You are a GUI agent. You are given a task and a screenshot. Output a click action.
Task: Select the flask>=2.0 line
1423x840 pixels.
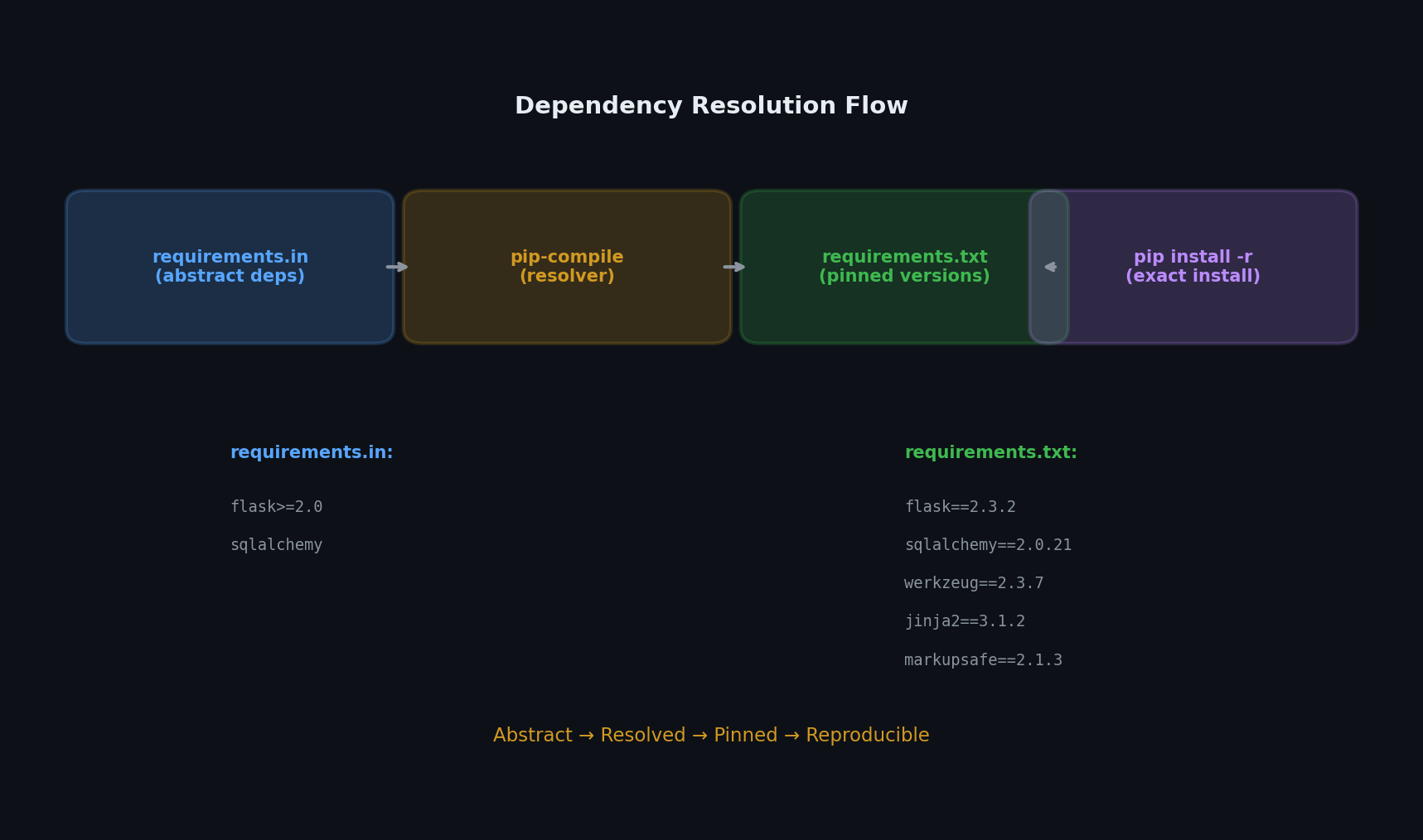[x=276, y=507]
